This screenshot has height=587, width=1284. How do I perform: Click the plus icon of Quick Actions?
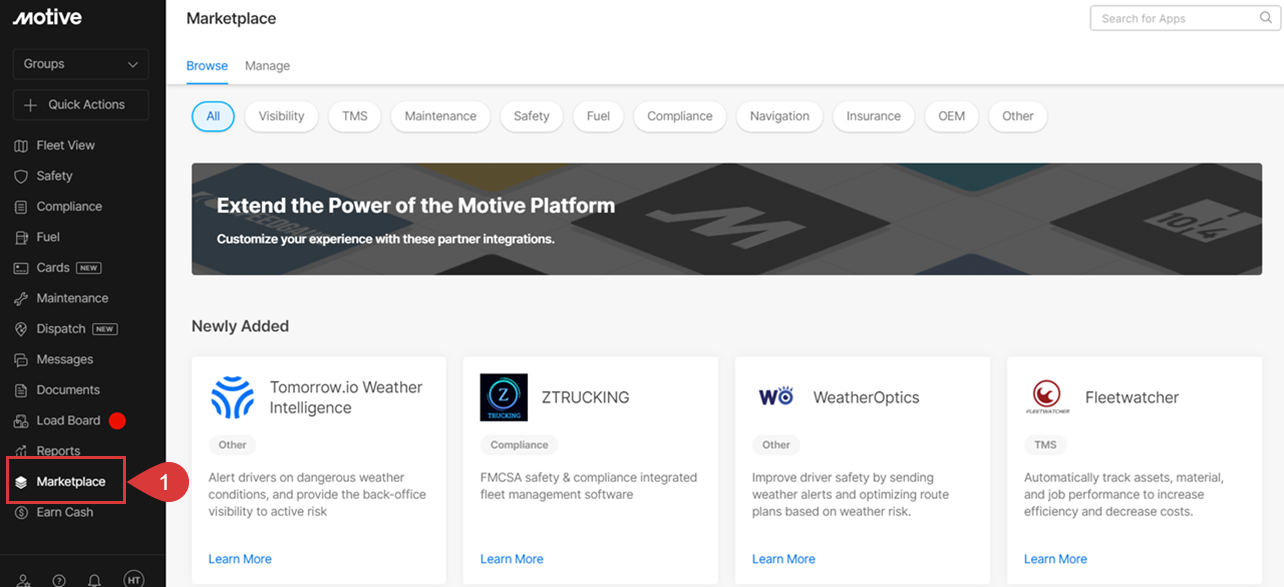point(30,105)
